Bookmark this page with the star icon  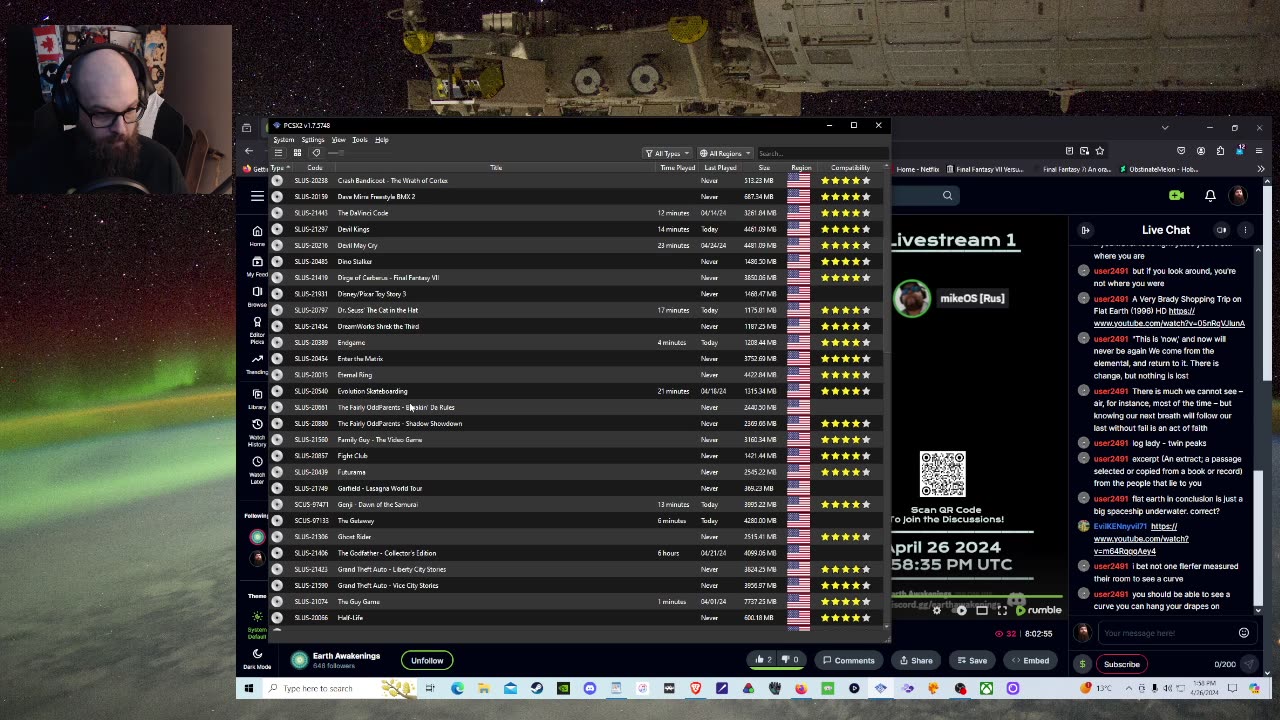[x=1100, y=151]
